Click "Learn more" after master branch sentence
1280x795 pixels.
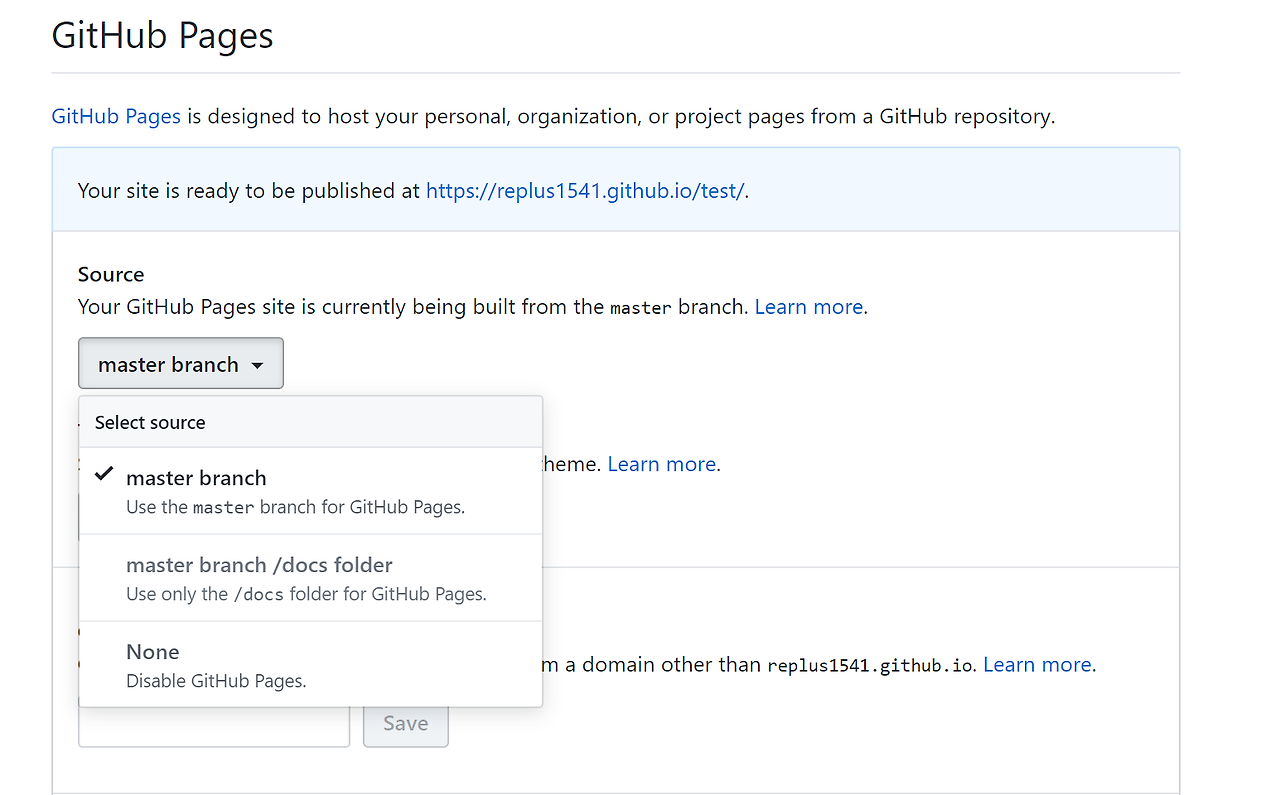click(809, 307)
